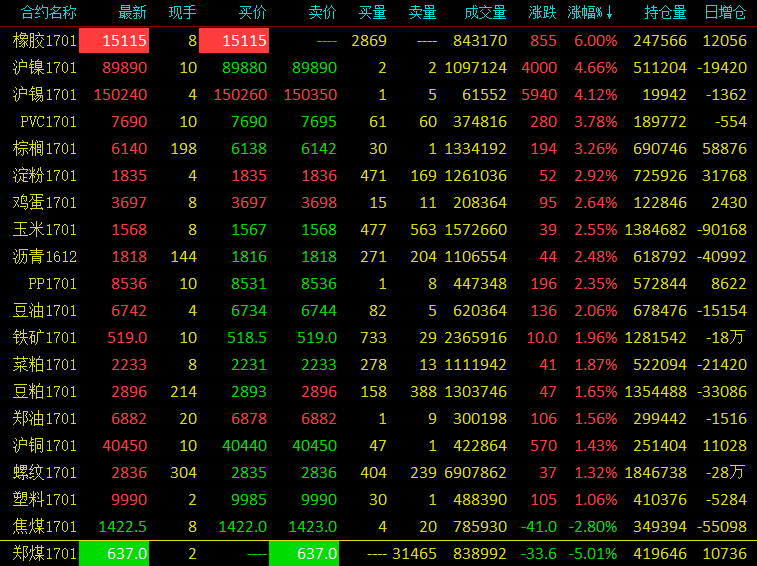Select the 涨跌 column header
This screenshot has height=566, width=757.
click(x=542, y=13)
